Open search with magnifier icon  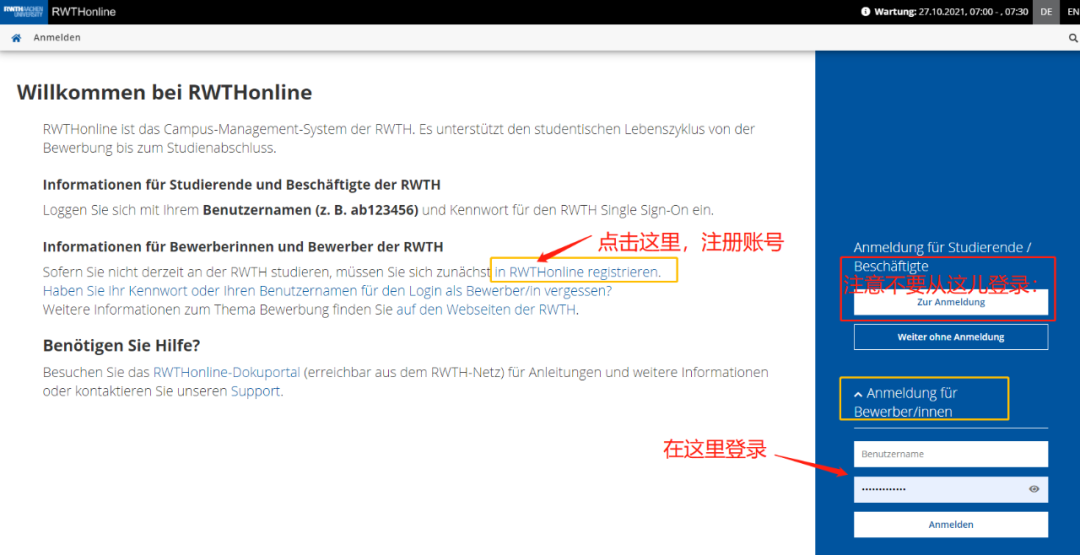point(1073,38)
